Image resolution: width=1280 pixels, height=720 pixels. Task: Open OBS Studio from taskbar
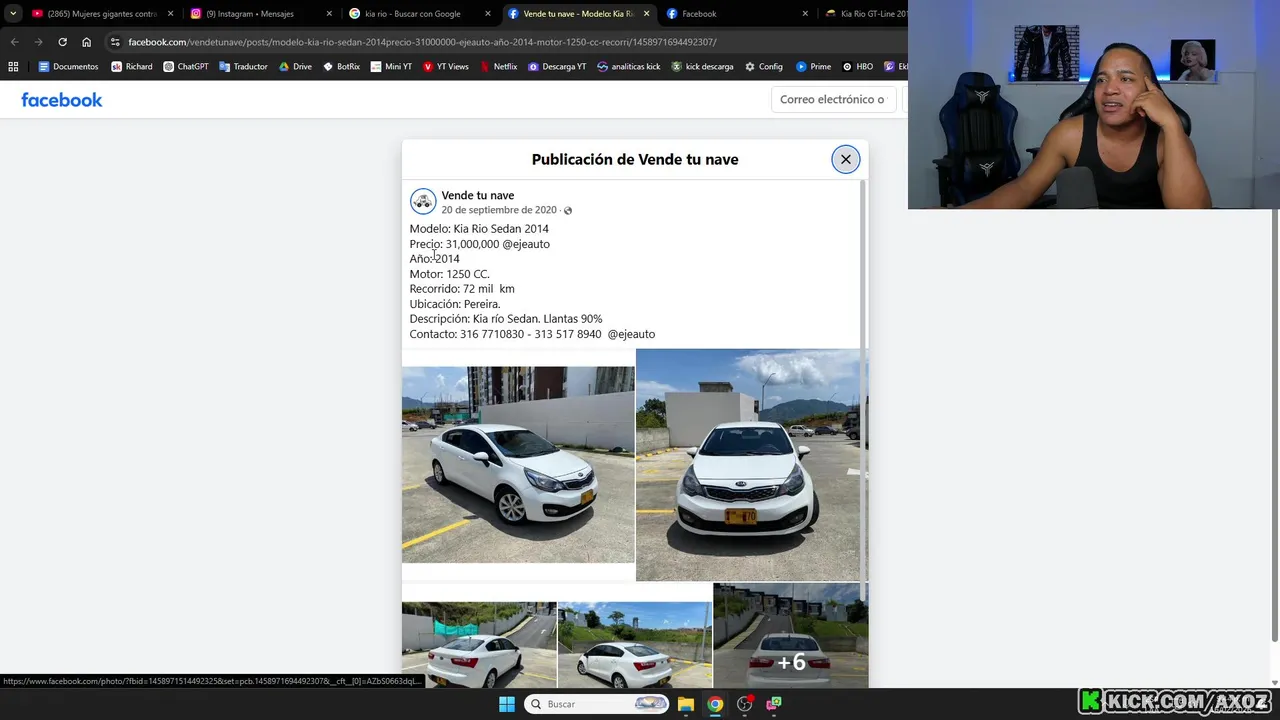click(x=744, y=704)
